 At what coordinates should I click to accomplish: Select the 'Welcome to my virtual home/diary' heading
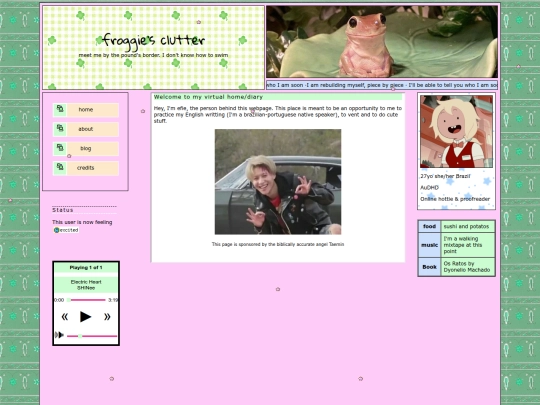[x=208, y=97]
